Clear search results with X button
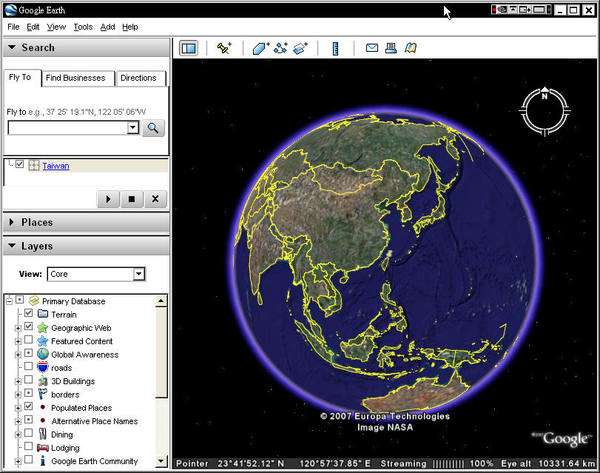Screen dimensions: 600x473 tap(155, 199)
